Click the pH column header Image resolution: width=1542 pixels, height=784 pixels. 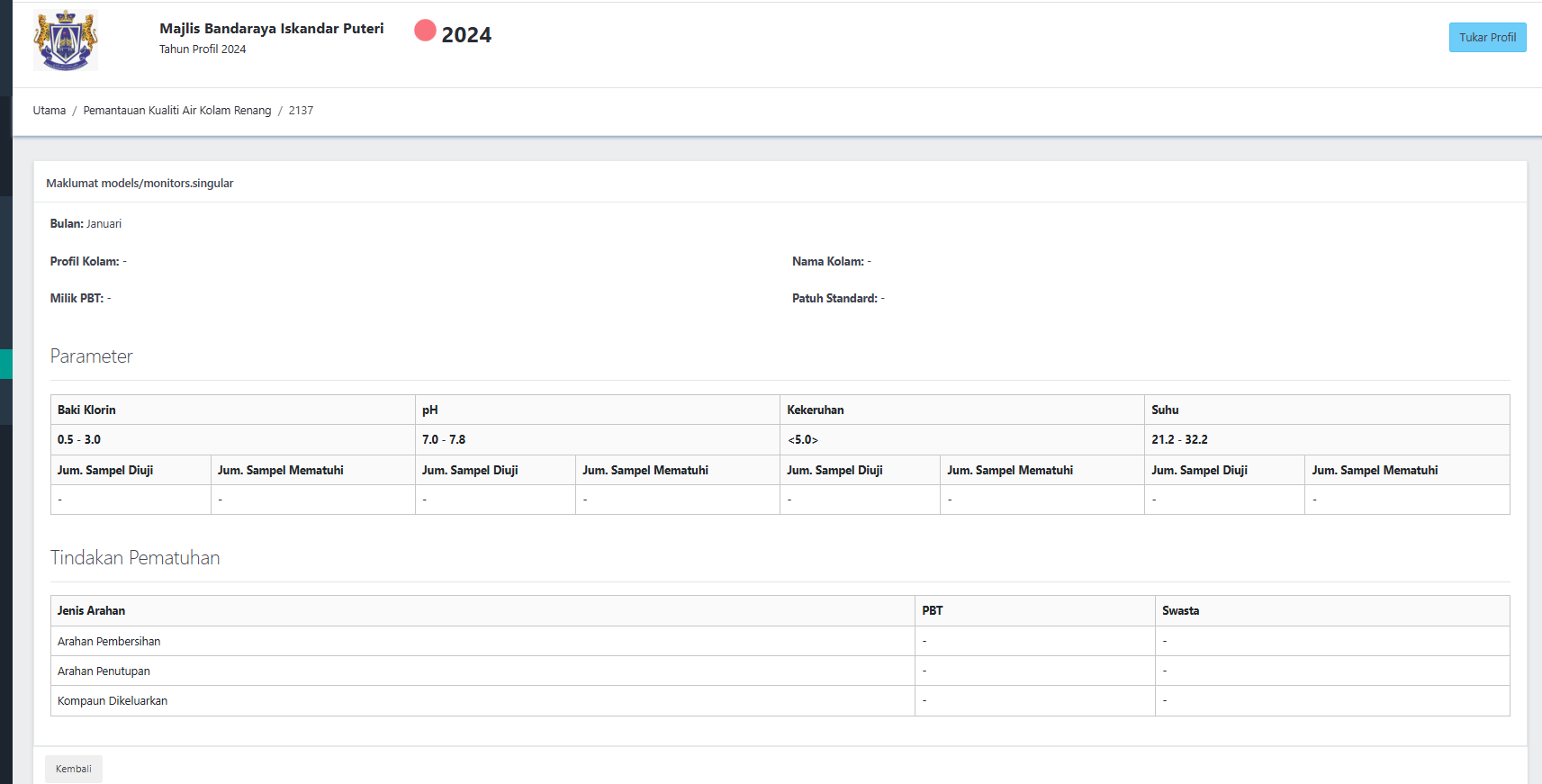(430, 410)
